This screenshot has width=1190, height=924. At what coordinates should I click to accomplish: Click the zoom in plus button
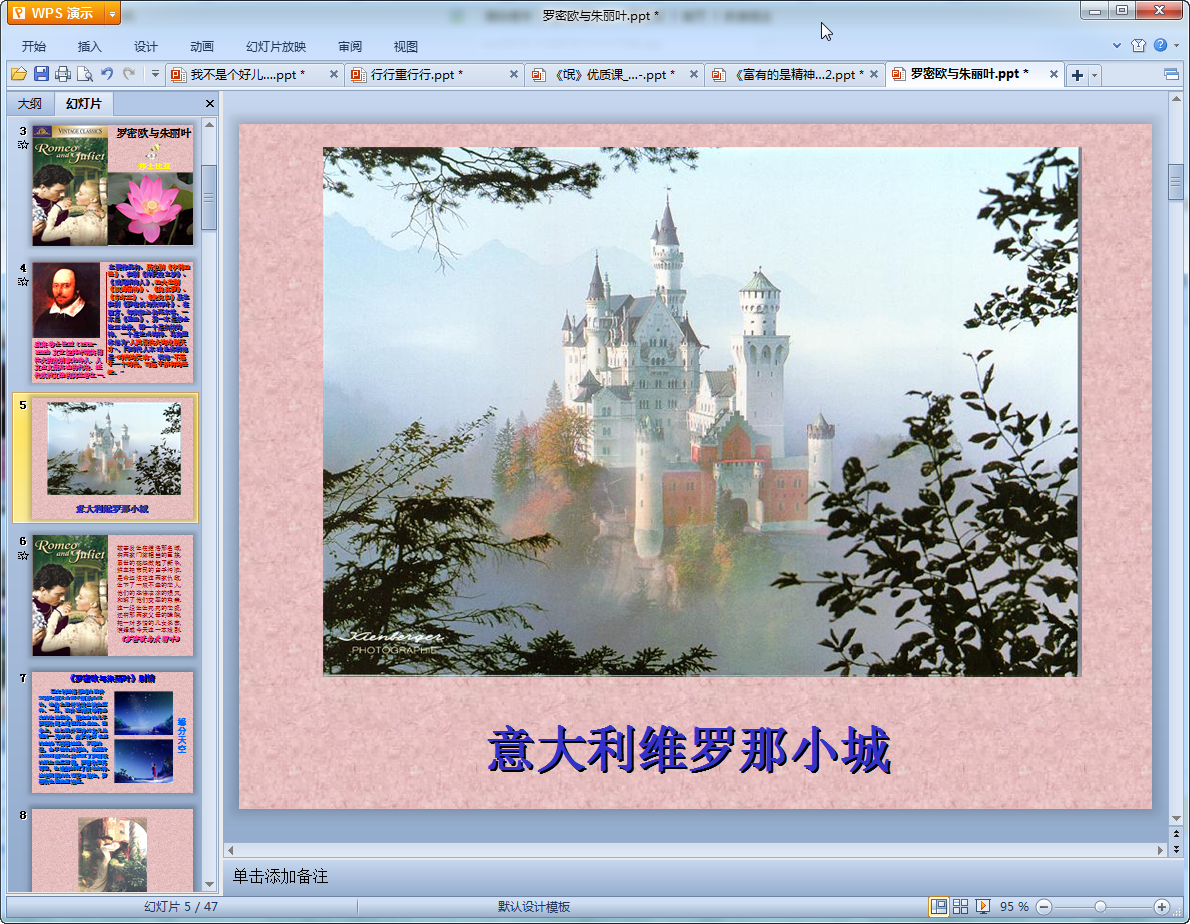point(1162,907)
